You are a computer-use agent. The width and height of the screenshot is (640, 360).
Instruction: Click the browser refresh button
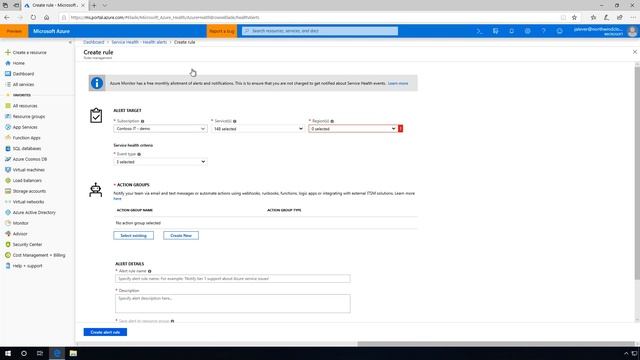pyautogui.click(x=33, y=18)
